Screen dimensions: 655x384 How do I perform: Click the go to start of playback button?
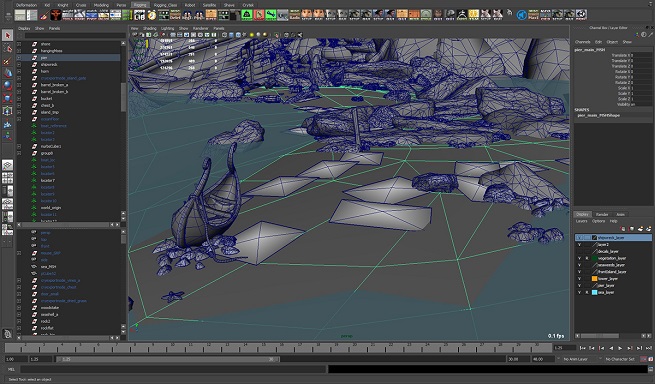pos(583,348)
